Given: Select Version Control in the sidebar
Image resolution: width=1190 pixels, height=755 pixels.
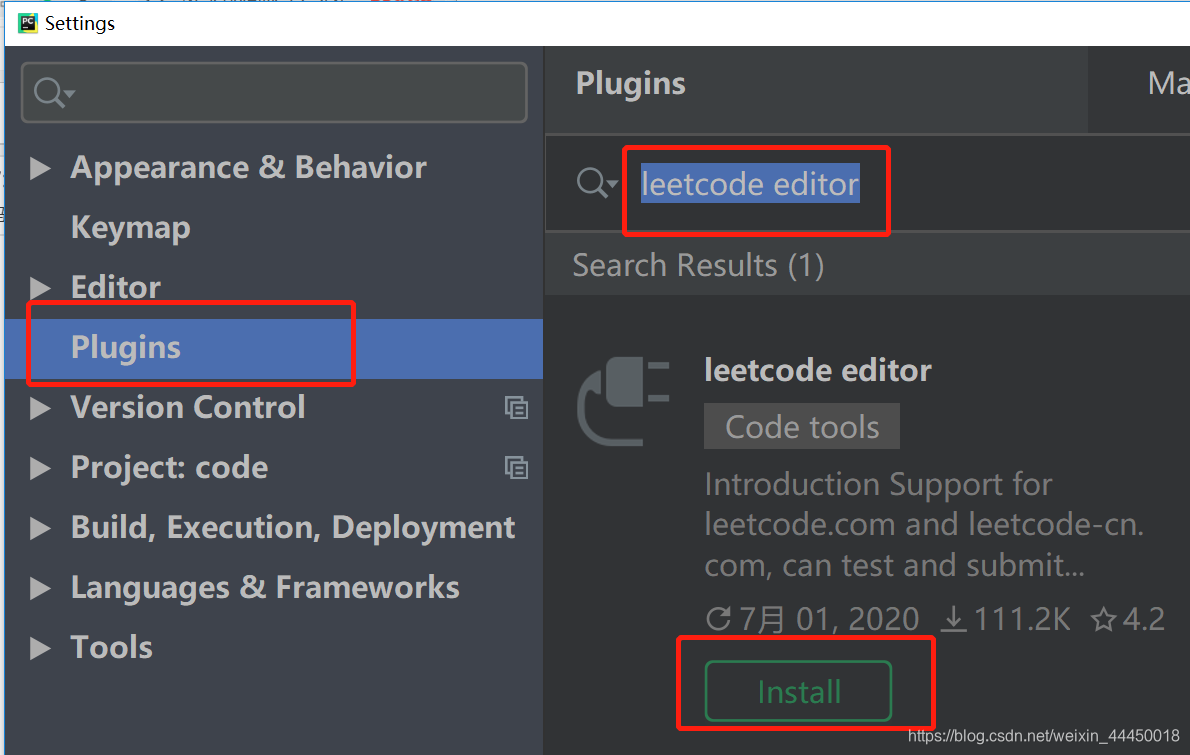Looking at the screenshot, I should tap(187, 408).
